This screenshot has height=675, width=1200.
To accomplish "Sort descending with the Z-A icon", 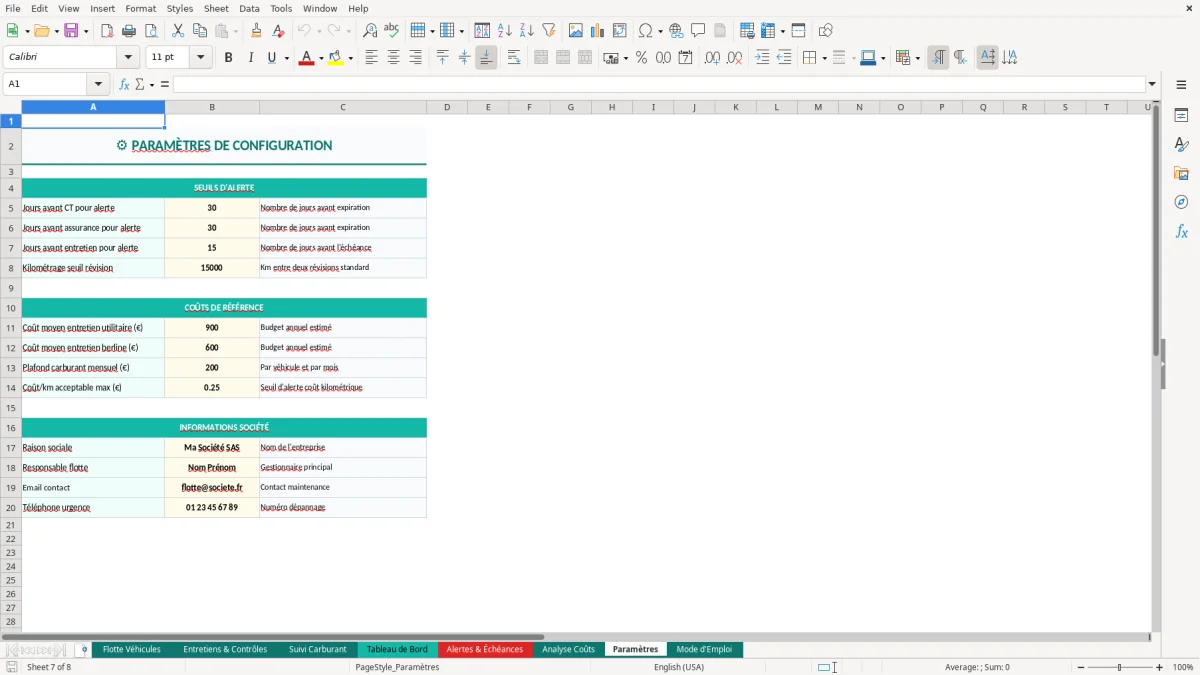I will 527,31.
